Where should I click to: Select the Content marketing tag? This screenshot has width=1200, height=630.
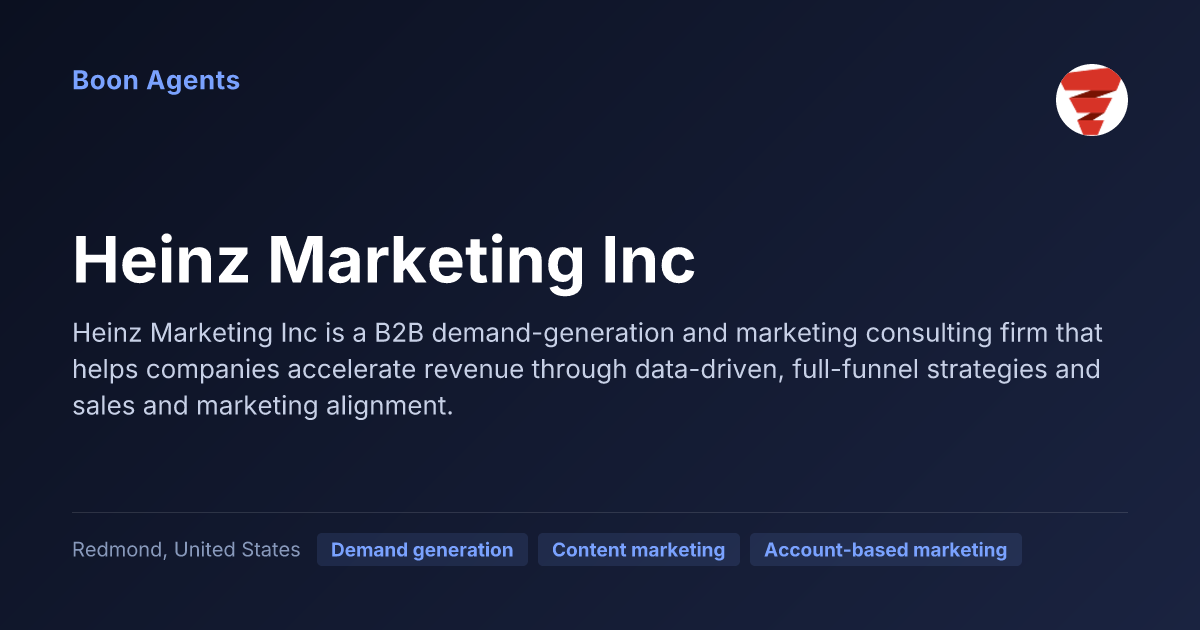tap(639, 550)
